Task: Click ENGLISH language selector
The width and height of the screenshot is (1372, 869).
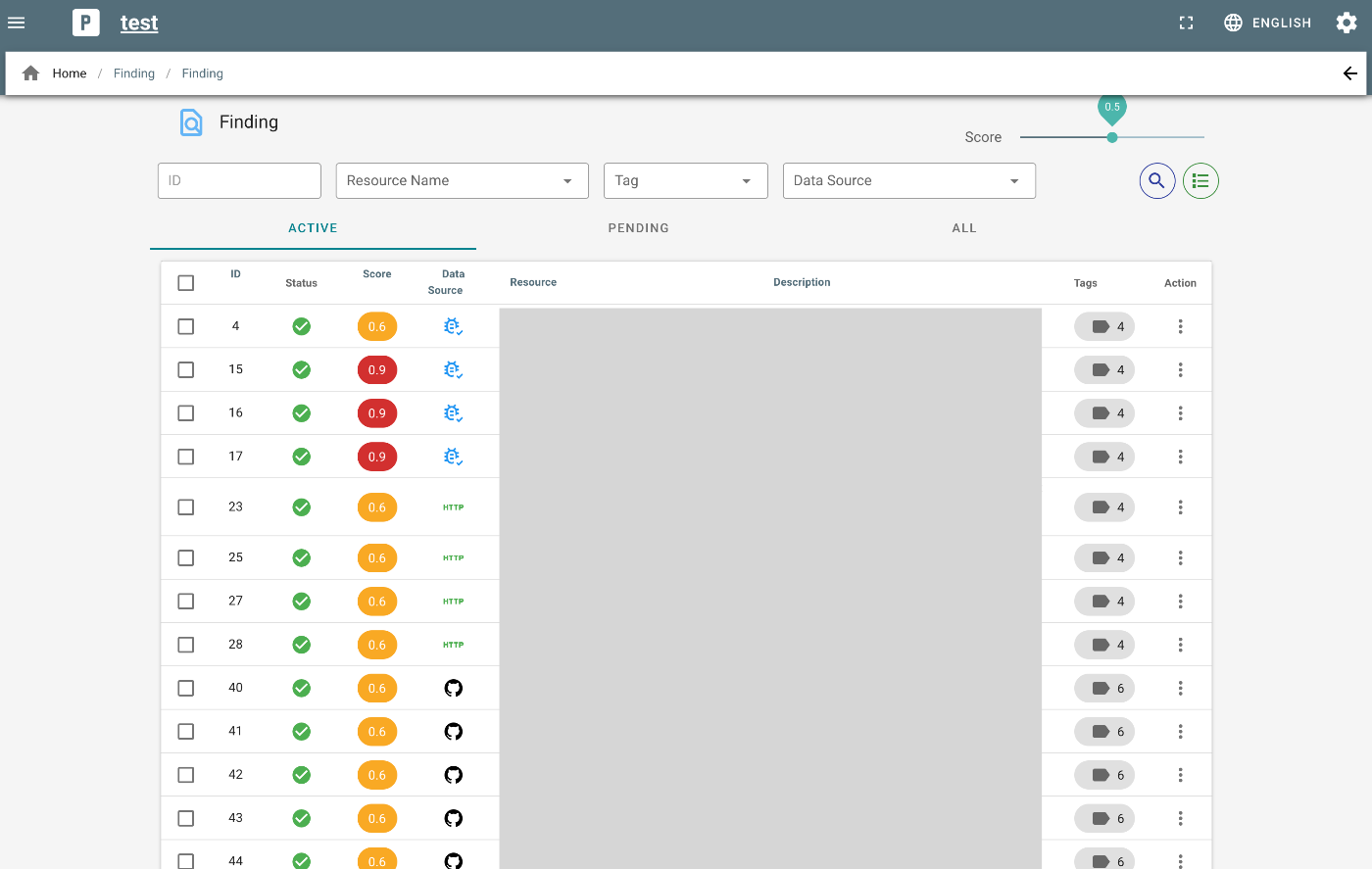Action: [1282, 23]
